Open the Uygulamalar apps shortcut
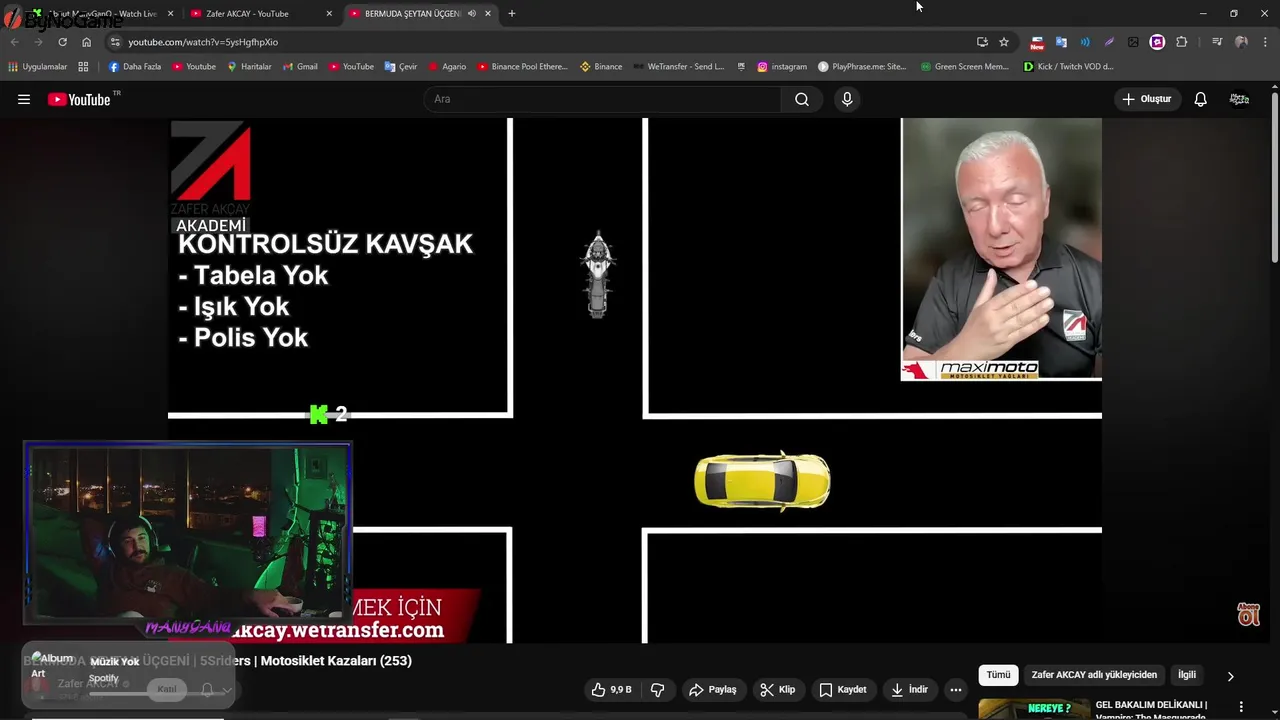The width and height of the screenshot is (1280, 720). click(x=37, y=67)
